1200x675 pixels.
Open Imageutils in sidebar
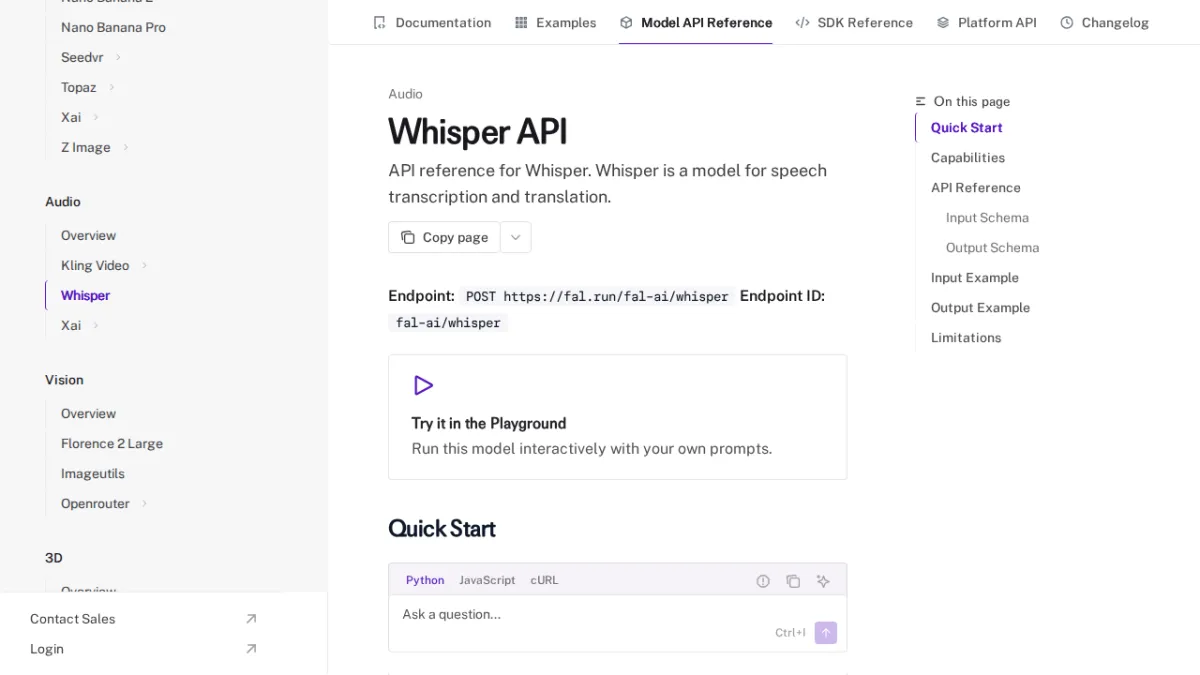(93, 473)
